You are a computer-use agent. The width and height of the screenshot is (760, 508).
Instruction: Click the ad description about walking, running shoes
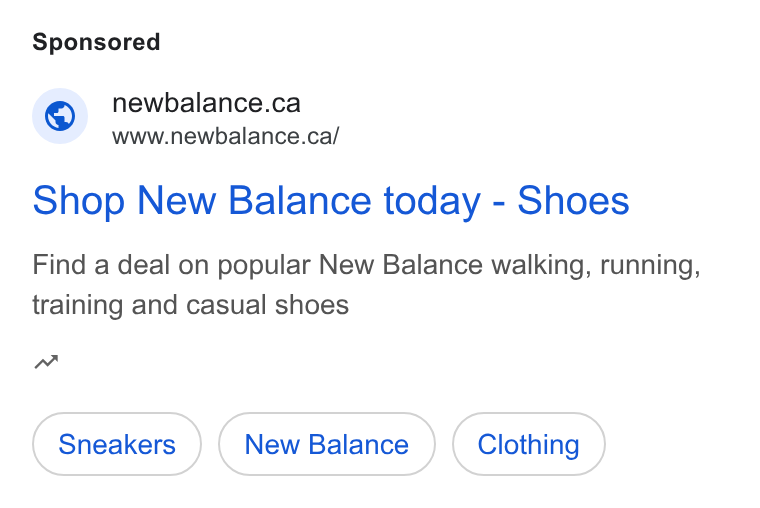pos(366,285)
